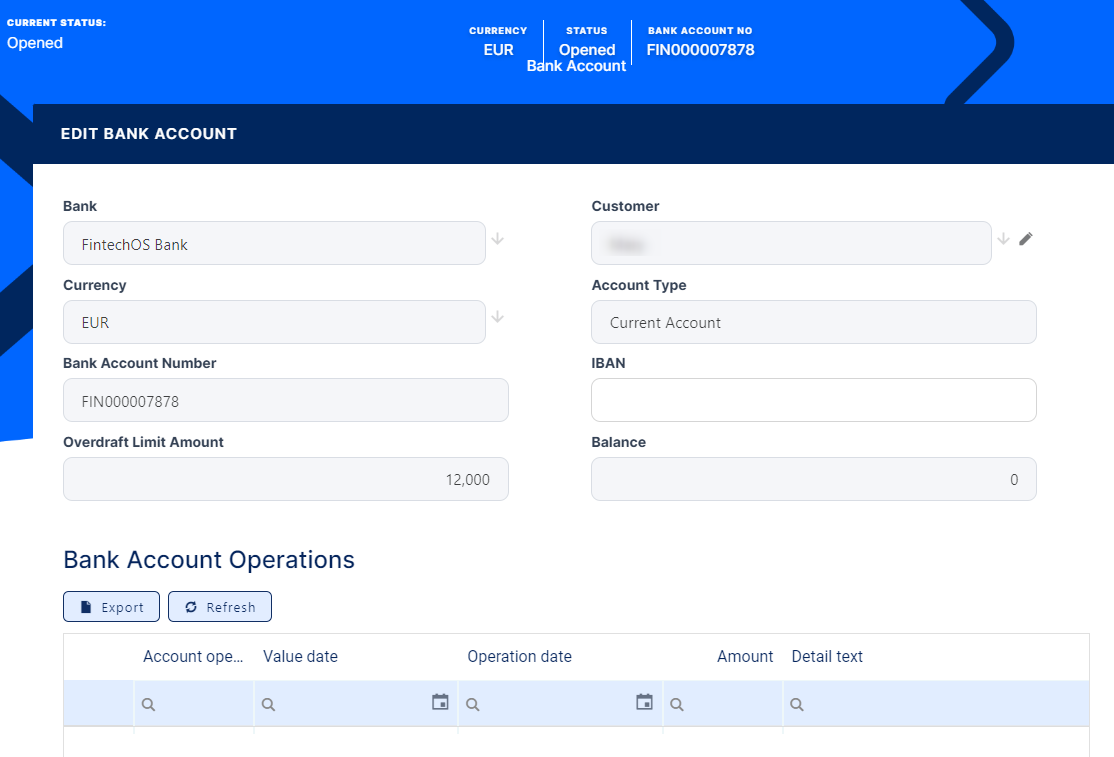Click search icon in Account operation filter
Image resolution: width=1114 pixels, height=757 pixels.
[x=148, y=705]
